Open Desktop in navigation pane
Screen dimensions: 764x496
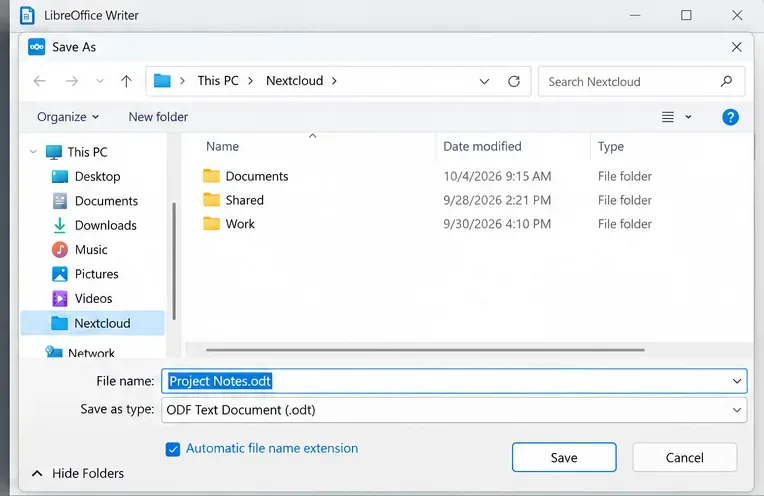pyautogui.click(x=97, y=176)
